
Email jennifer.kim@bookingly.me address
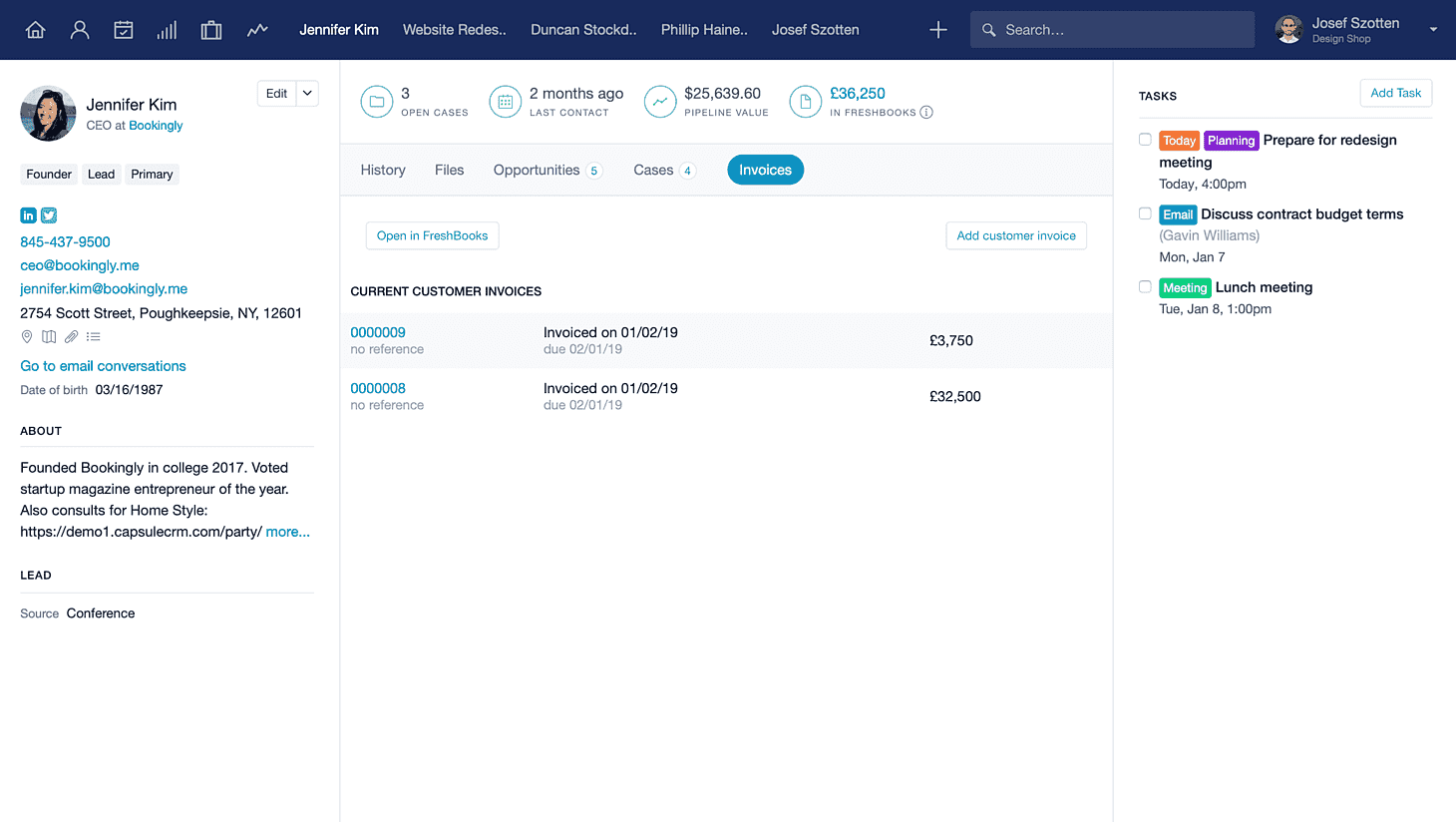click(x=104, y=289)
